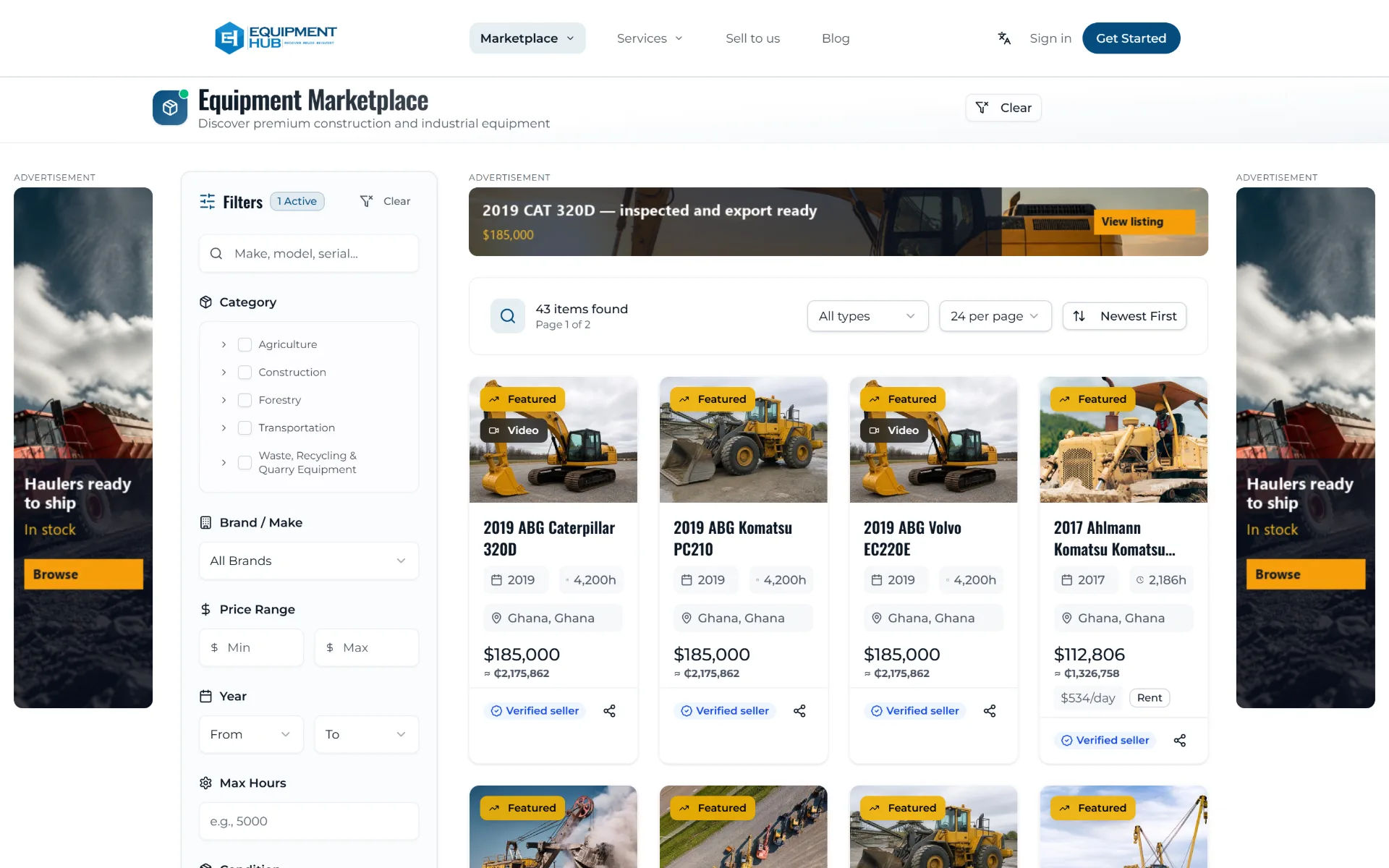Click the Year calendar icon
The image size is (1389, 868).
206,696
